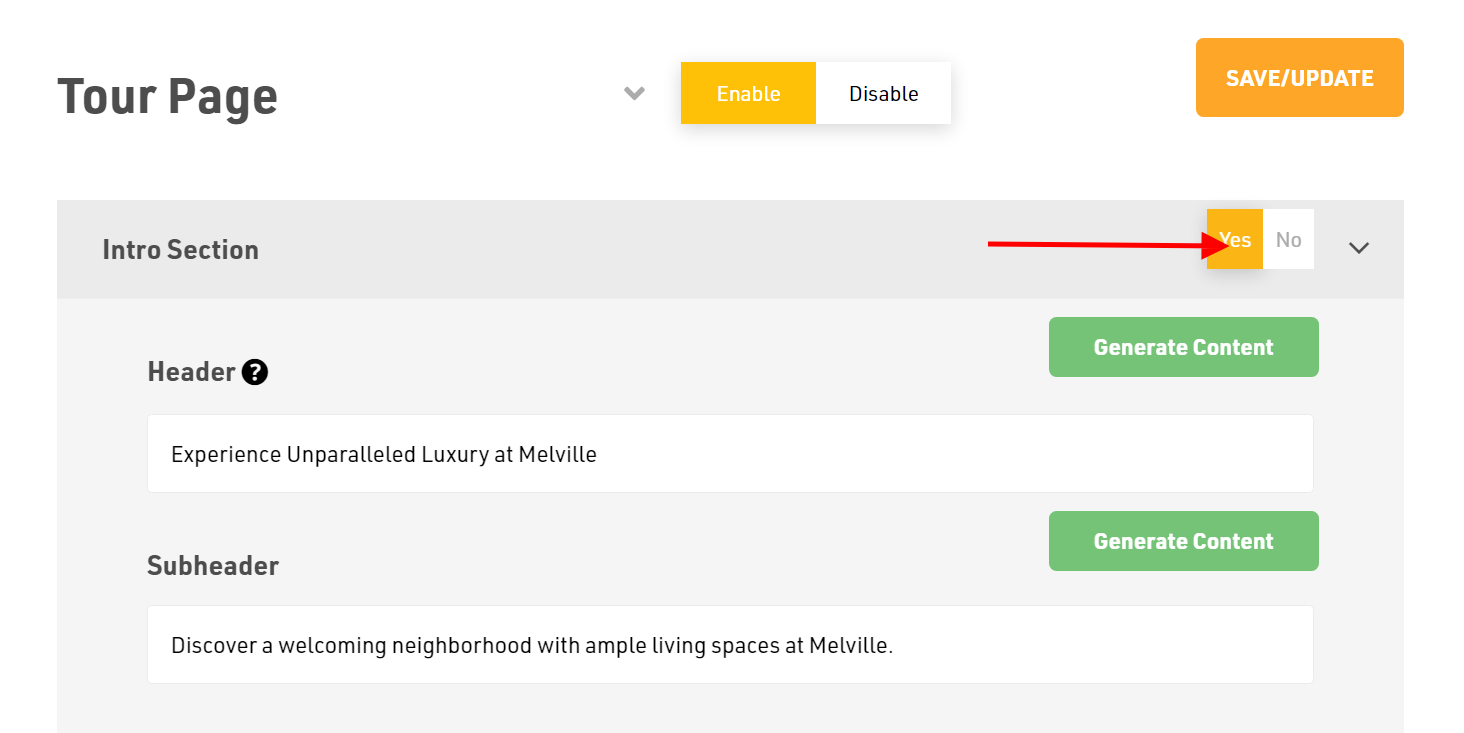The height and width of the screenshot is (733, 1464).
Task: Focus the Subheader text input field
Action: [x=730, y=645]
